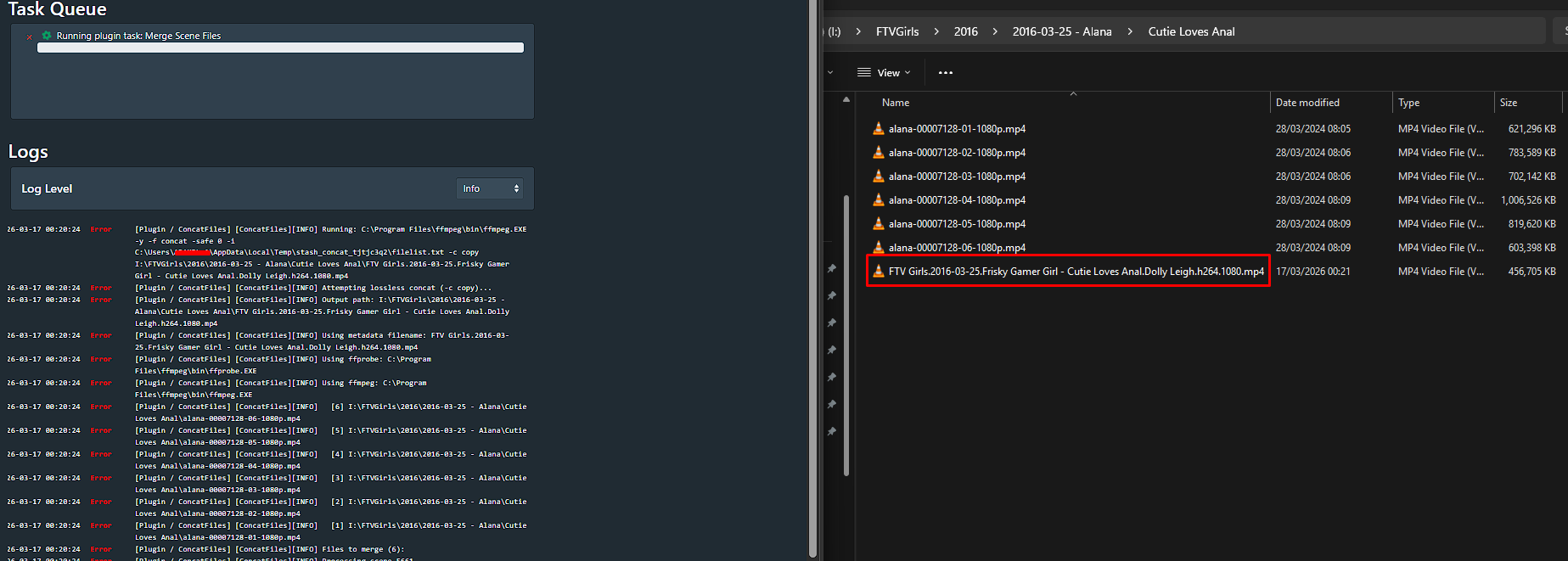Click the size value 456,705 KB
This screenshot has height=561, width=1568.
tap(1532, 272)
